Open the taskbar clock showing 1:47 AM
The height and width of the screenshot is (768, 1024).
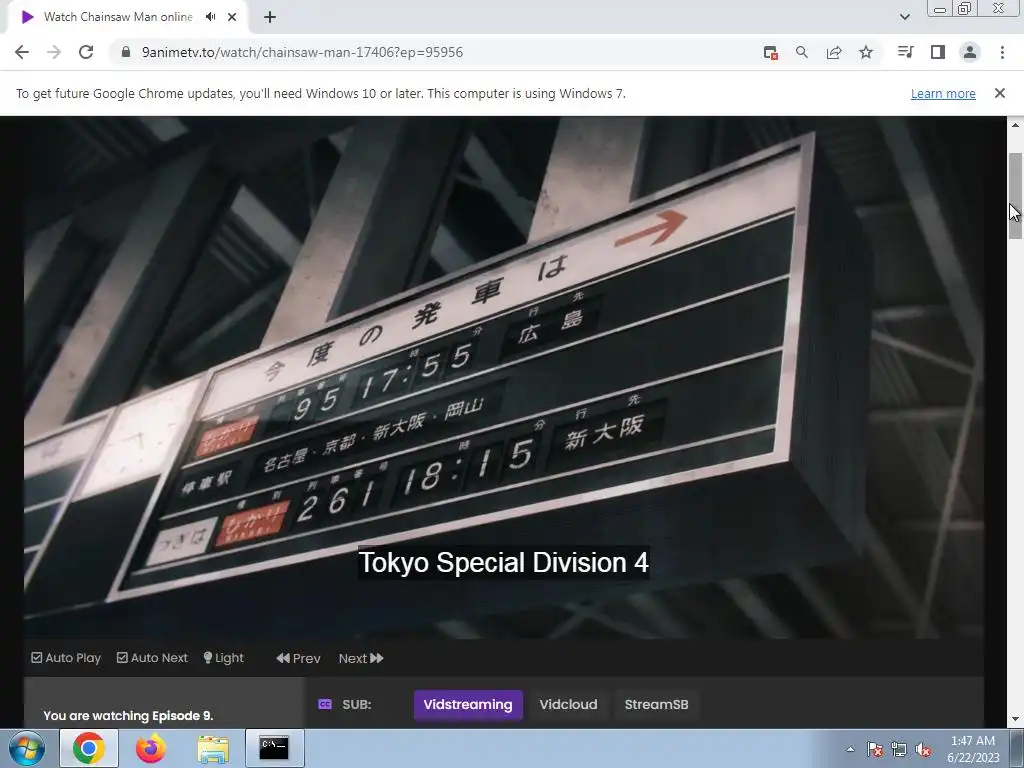click(973, 749)
